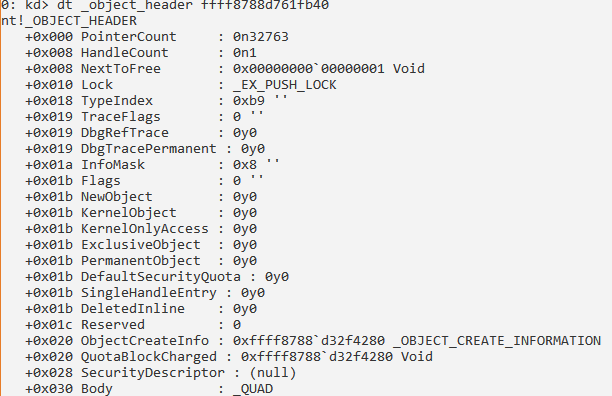Click the HandleCount field name
612x396 pixels.
tap(125, 53)
